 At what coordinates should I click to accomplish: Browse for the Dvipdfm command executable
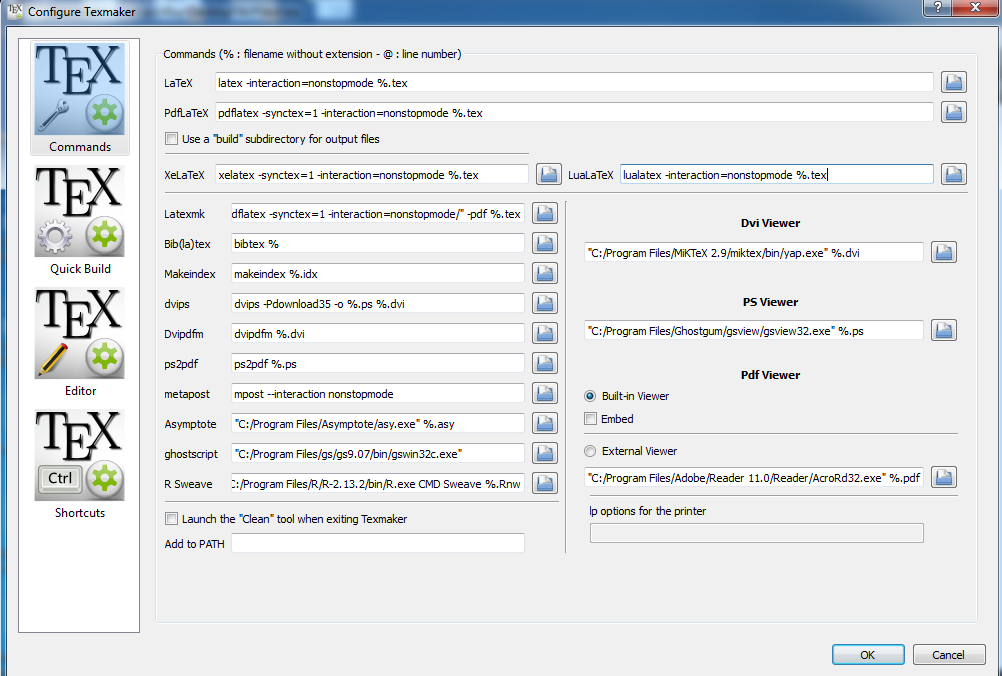coord(544,334)
